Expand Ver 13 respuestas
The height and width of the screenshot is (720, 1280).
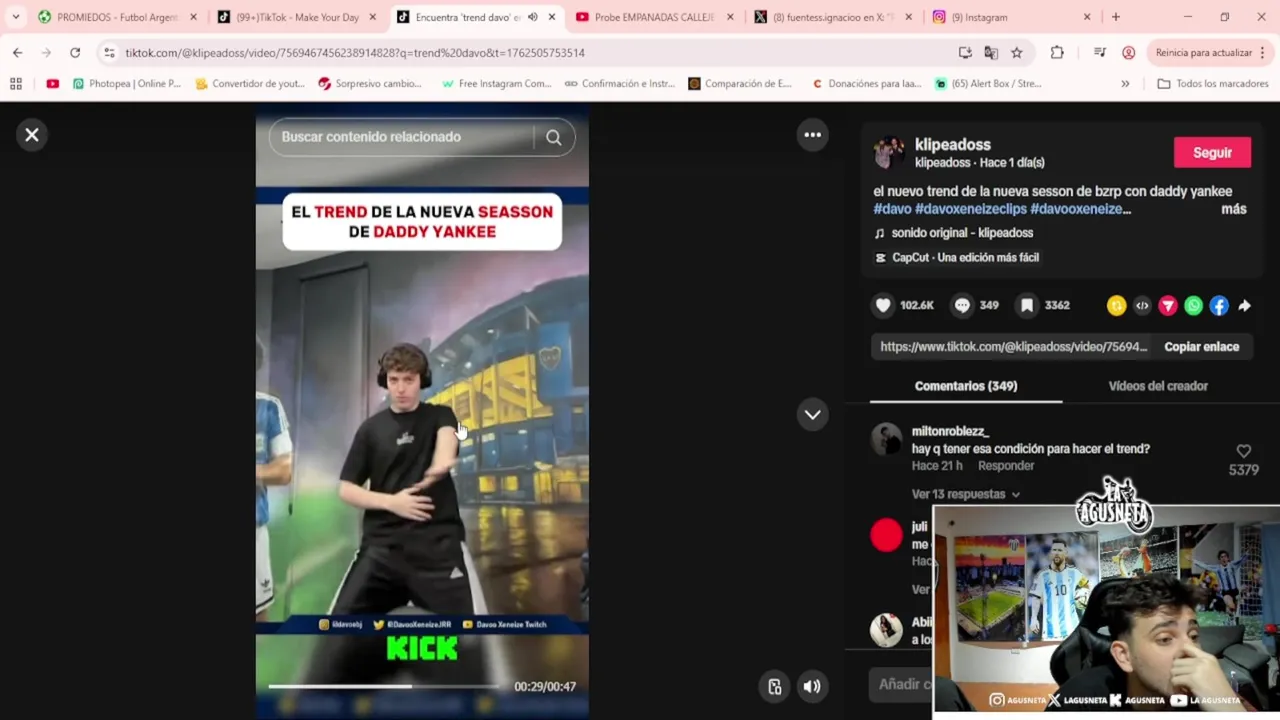coord(965,494)
